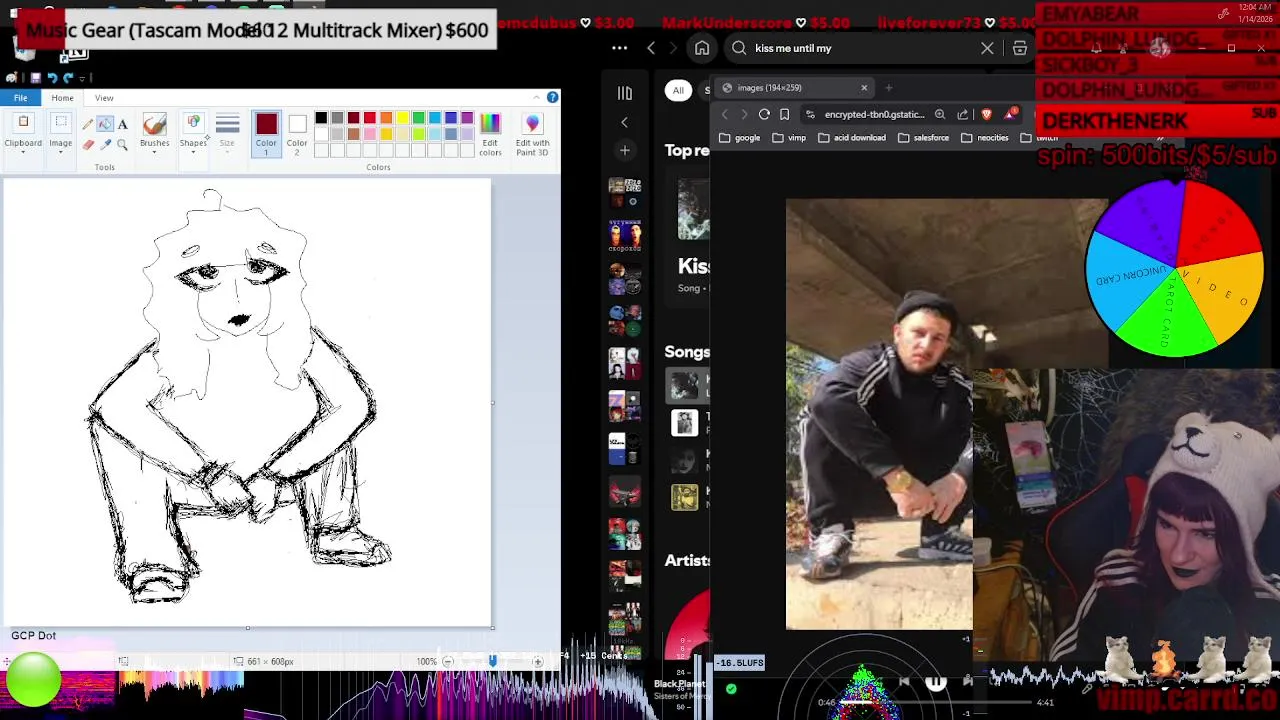Click the Undo arrow in Paint
Viewport: 1280px width, 720px height.
pyautogui.click(x=52, y=78)
